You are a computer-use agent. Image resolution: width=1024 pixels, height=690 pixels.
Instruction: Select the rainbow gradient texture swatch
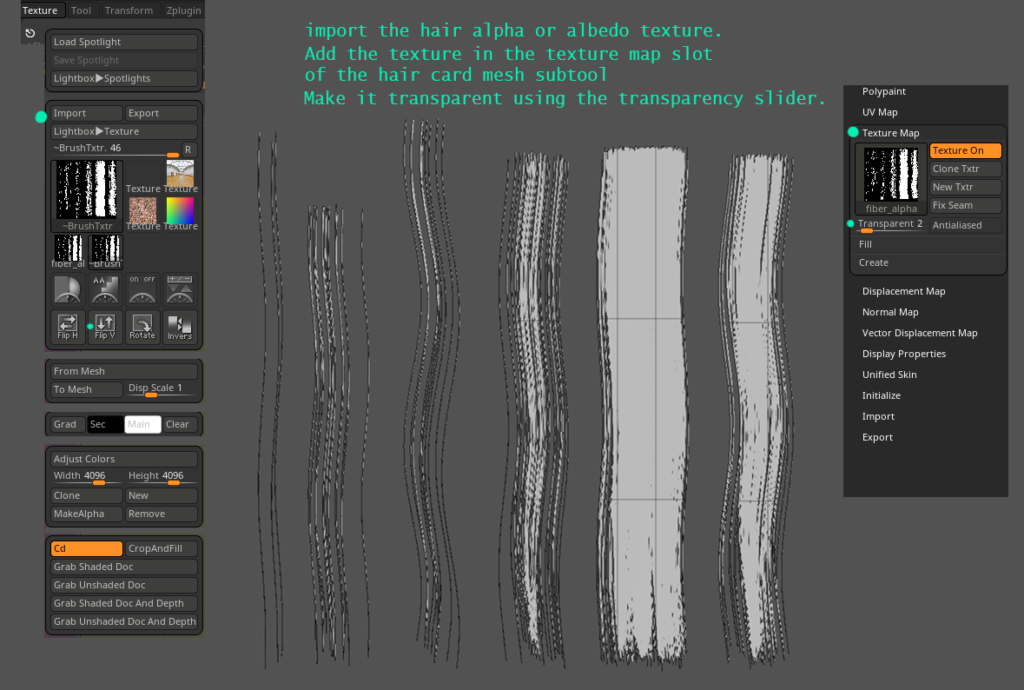pos(178,211)
